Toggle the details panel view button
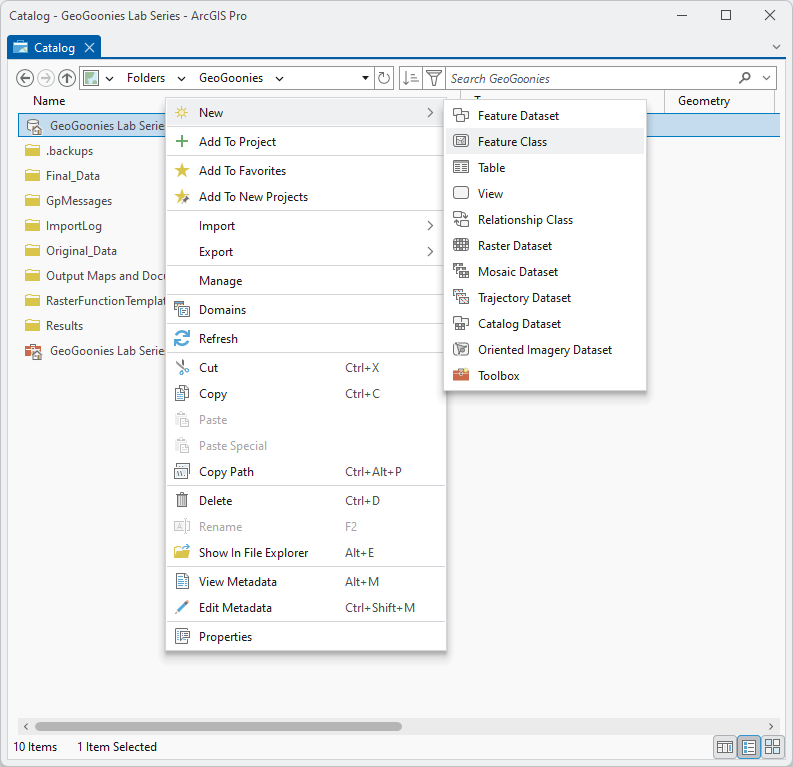Viewport: 793px width, 767px height. [x=726, y=747]
